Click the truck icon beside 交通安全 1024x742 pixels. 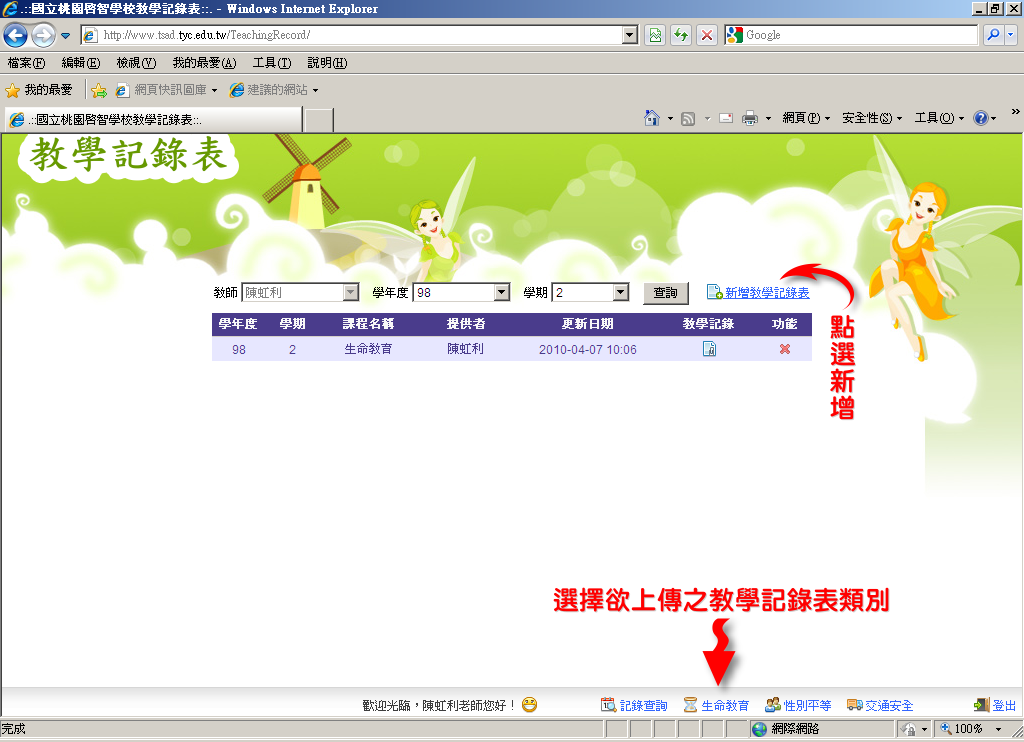(855, 705)
